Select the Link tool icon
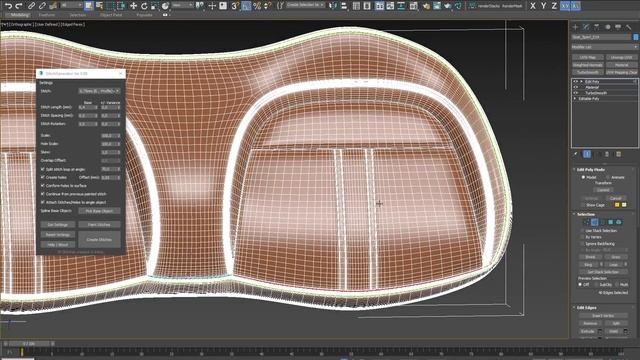The width and height of the screenshot is (640, 360). coord(31,6)
